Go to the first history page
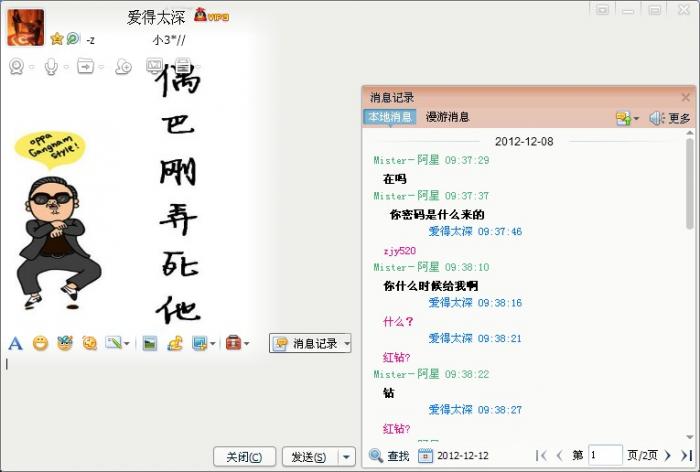 [x=542, y=455]
